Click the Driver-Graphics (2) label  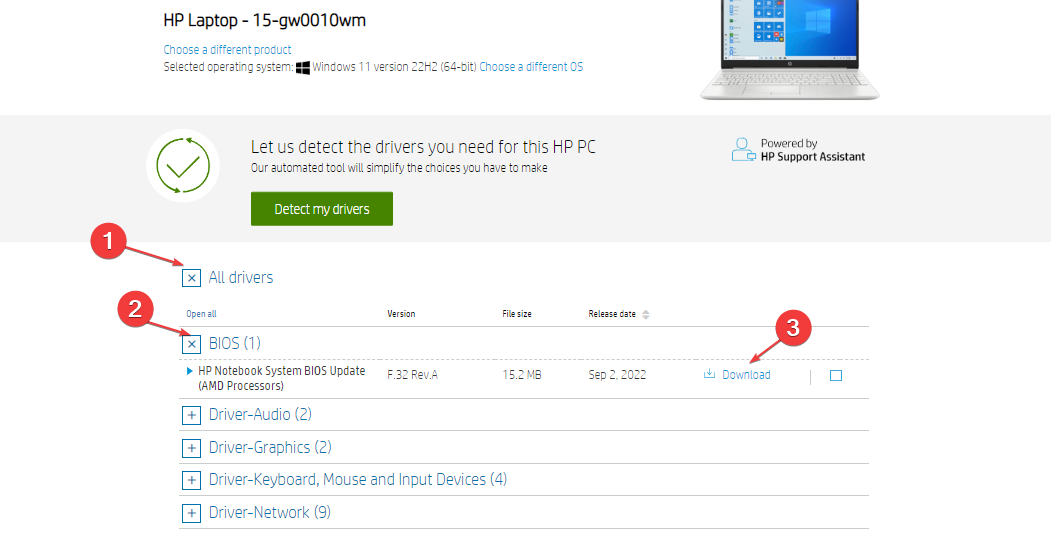[270, 447]
